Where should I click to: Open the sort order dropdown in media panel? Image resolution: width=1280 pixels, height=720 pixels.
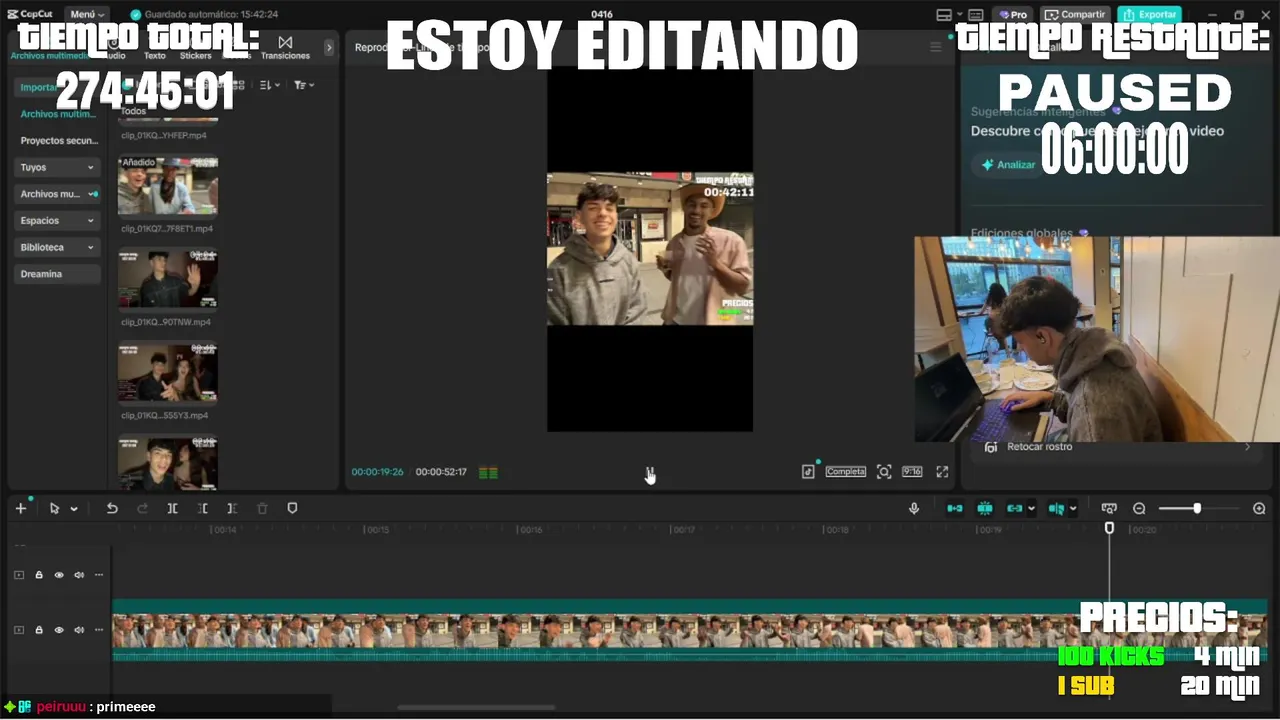(x=270, y=85)
